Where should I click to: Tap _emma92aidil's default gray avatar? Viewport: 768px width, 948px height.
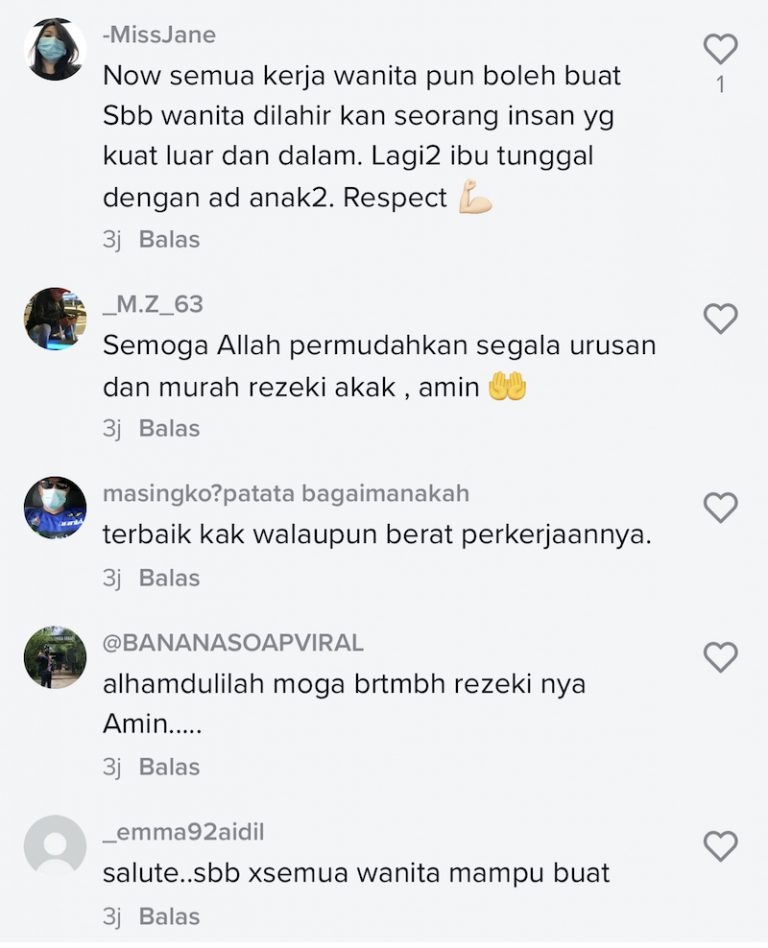[55, 846]
